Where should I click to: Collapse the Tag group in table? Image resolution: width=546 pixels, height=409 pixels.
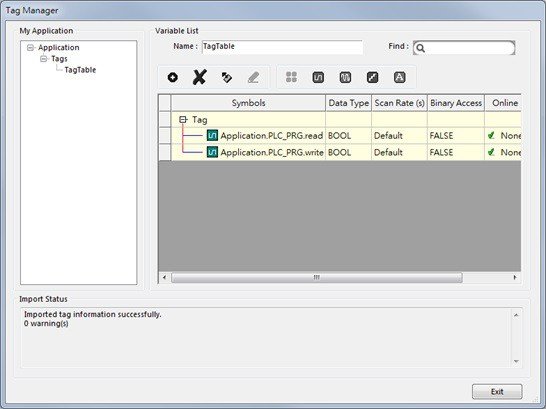click(183, 120)
